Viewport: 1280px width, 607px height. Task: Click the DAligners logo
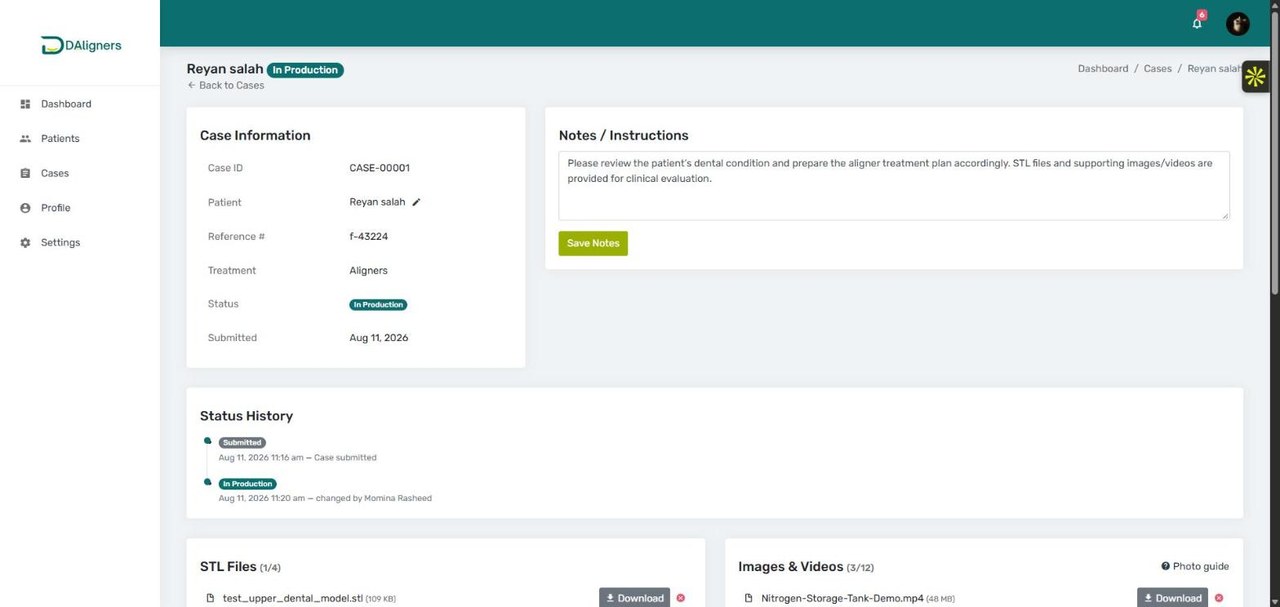(x=81, y=45)
